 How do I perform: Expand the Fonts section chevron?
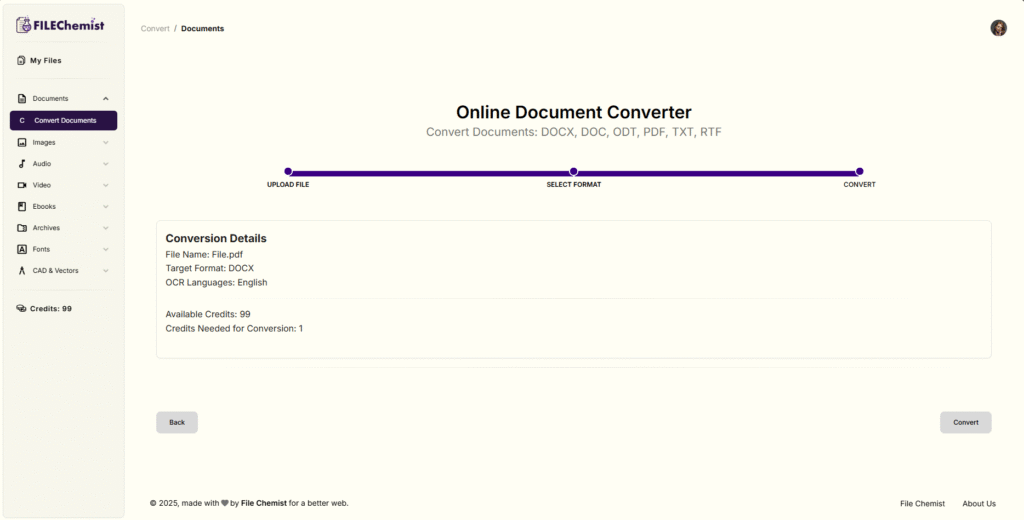point(106,249)
